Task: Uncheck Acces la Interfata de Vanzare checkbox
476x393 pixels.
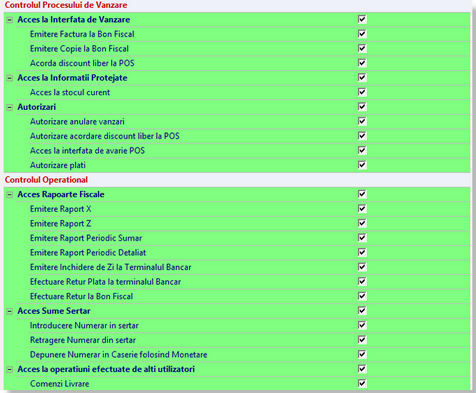Action: coord(362,19)
